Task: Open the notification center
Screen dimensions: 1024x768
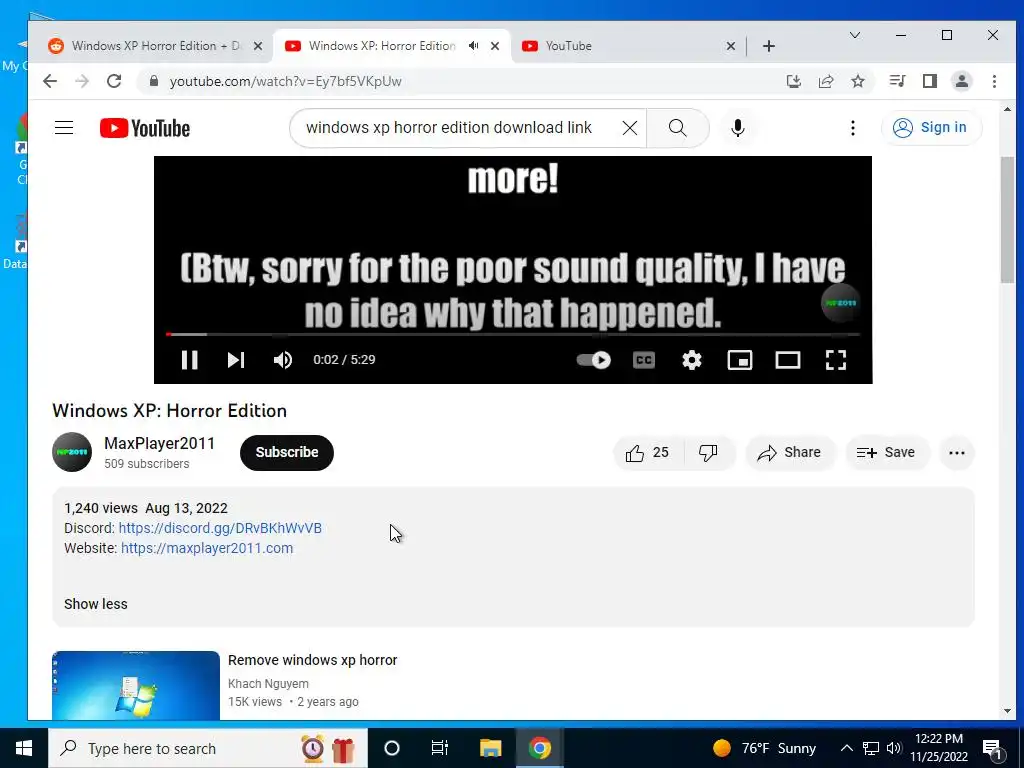Action: [992, 748]
